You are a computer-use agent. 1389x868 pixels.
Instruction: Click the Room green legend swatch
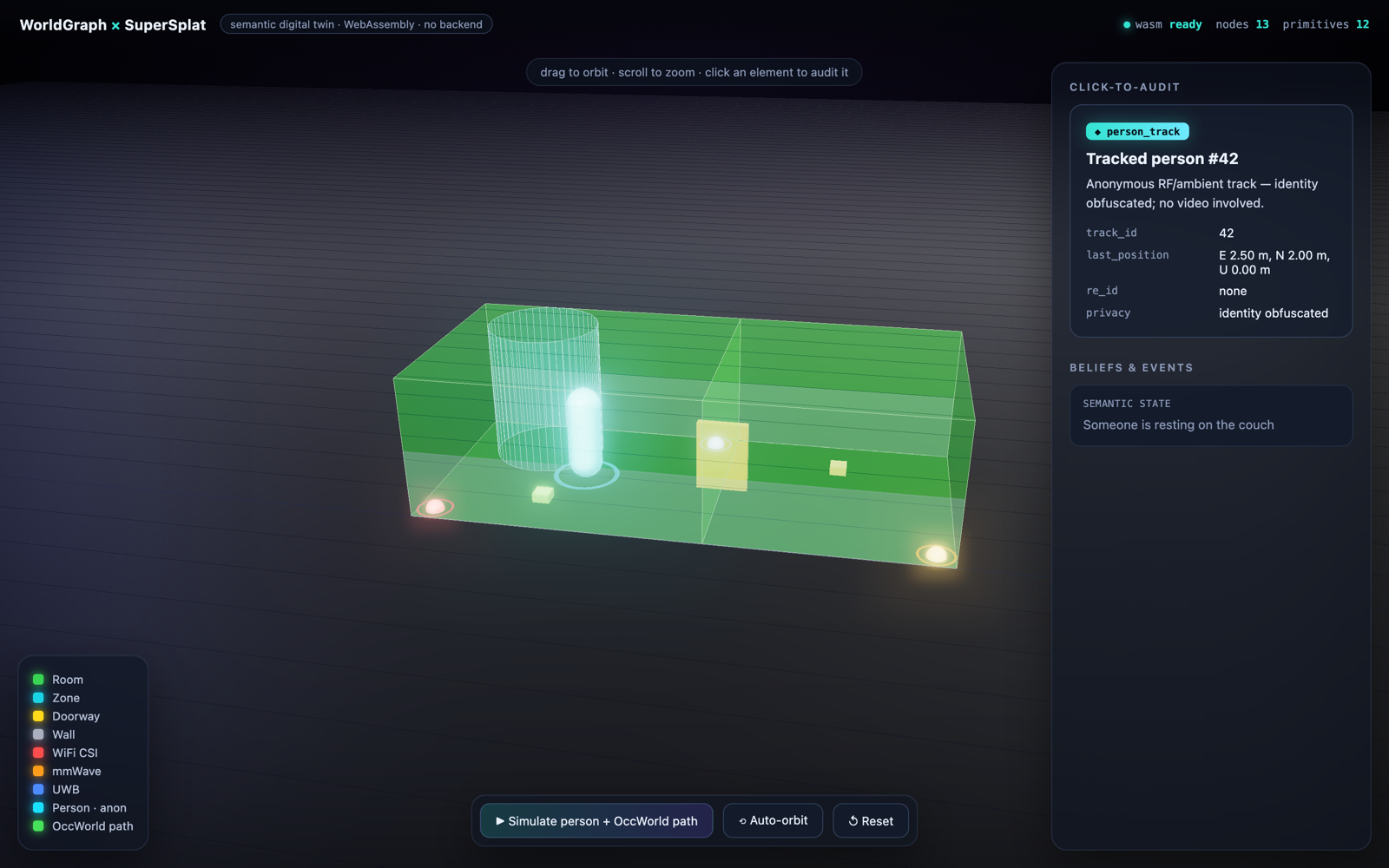click(x=38, y=680)
